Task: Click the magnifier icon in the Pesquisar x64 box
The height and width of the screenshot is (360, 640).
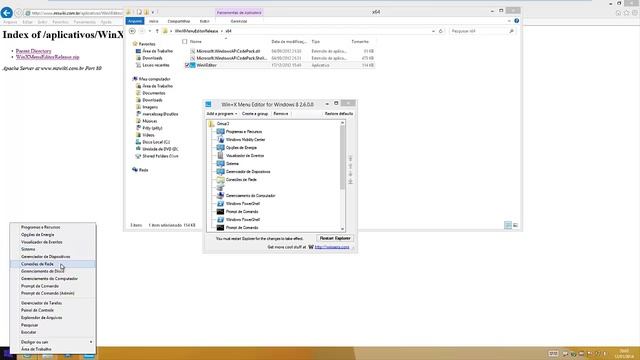Action: pos(511,31)
